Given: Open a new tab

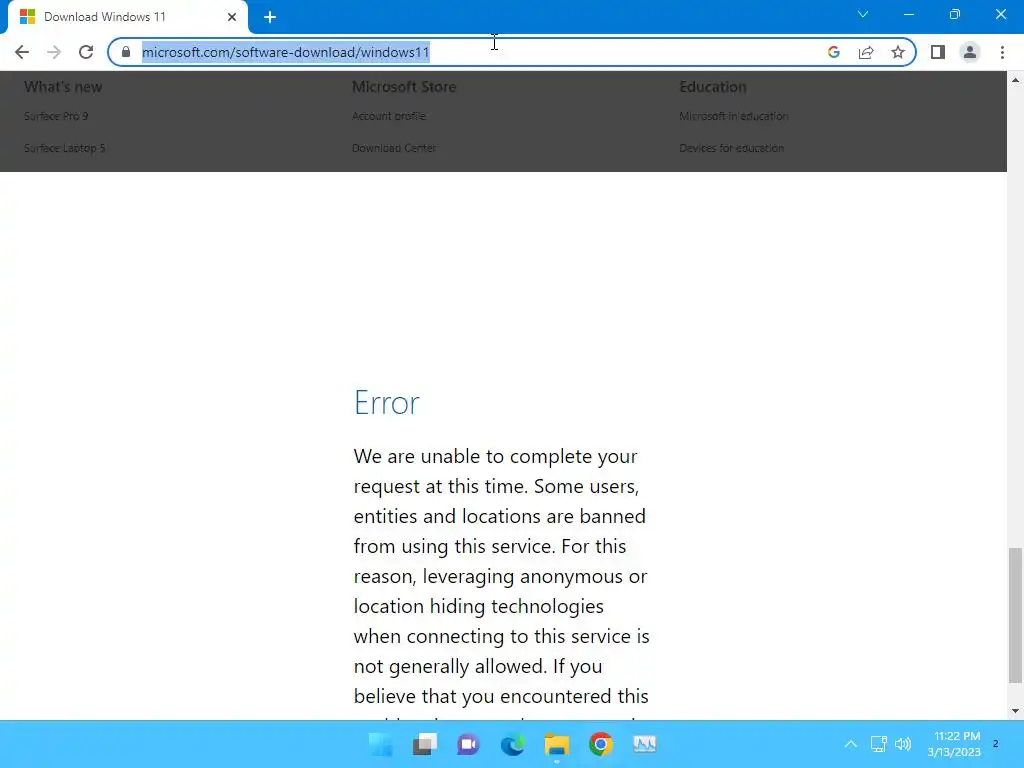Looking at the screenshot, I should tap(270, 17).
